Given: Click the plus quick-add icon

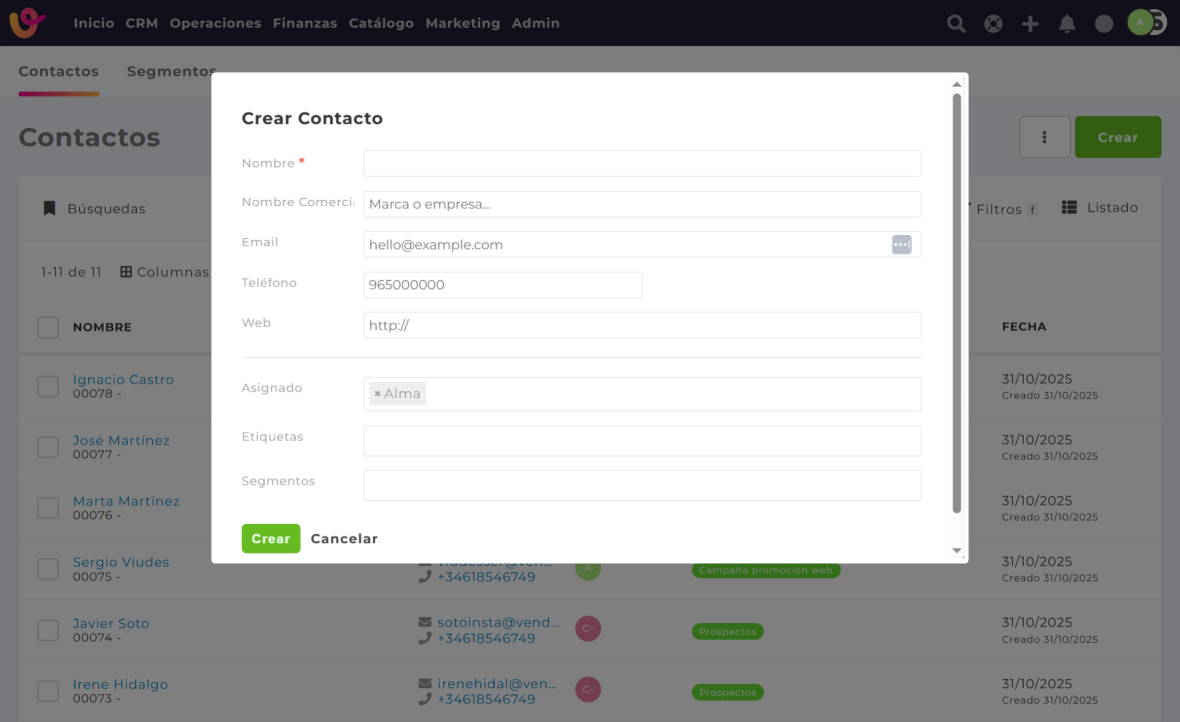Looking at the screenshot, I should point(1030,23).
